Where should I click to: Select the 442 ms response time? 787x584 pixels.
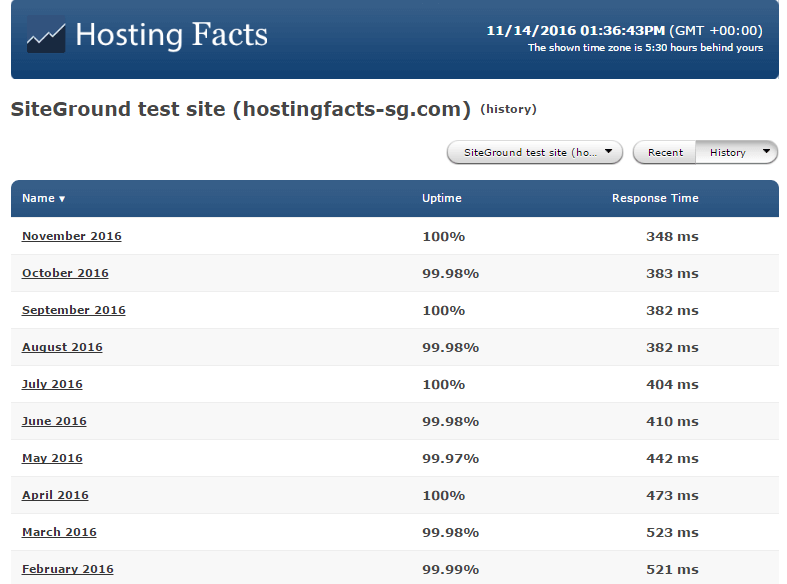click(673, 459)
